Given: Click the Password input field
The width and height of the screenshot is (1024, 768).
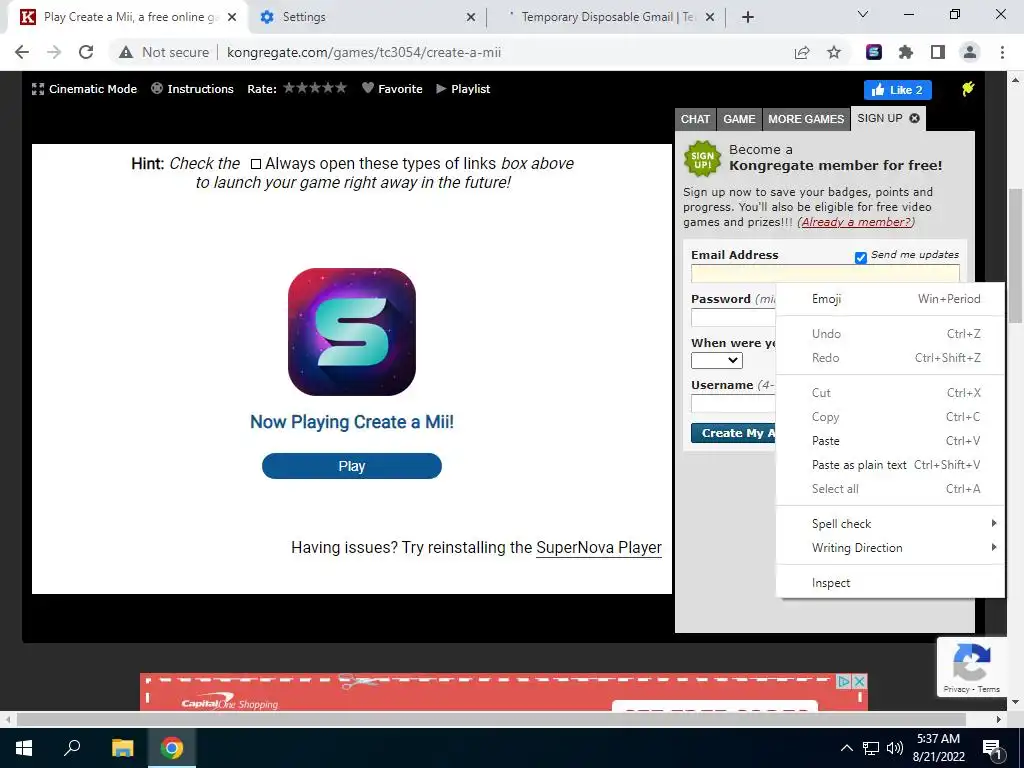Looking at the screenshot, I should [733, 317].
